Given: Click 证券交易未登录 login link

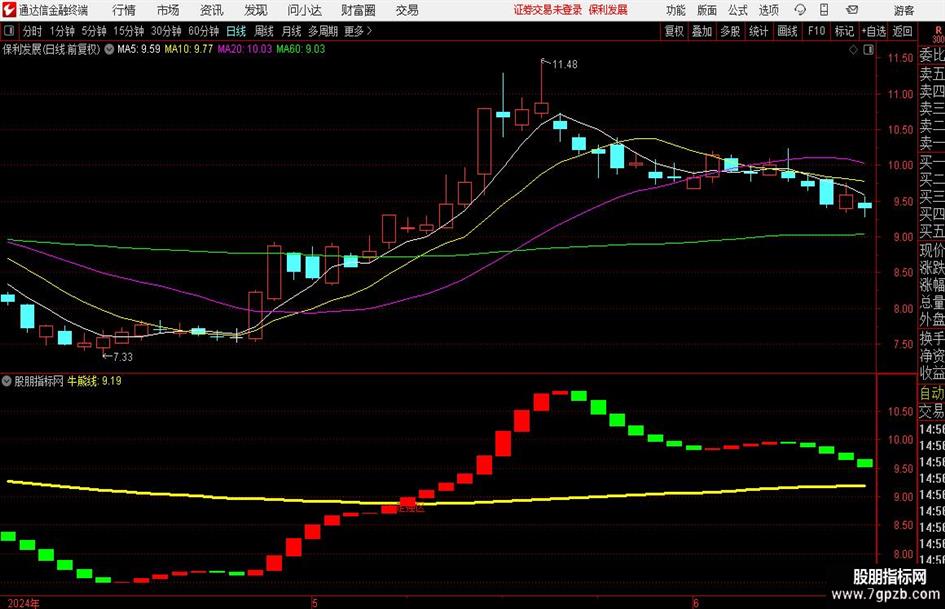Looking at the screenshot, I should point(548,10).
